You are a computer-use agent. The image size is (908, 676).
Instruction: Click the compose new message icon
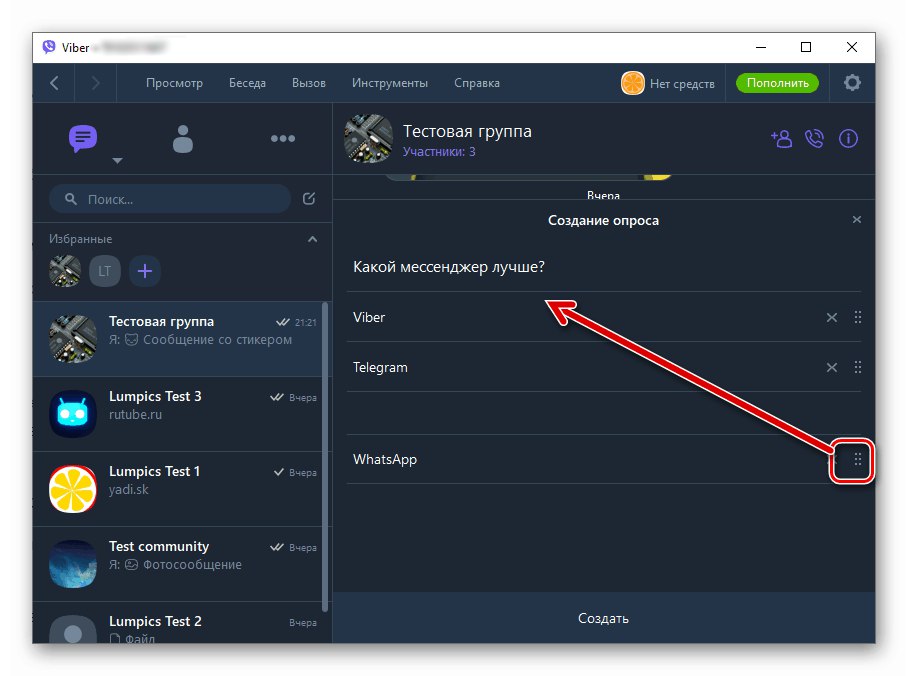(x=309, y=199)
